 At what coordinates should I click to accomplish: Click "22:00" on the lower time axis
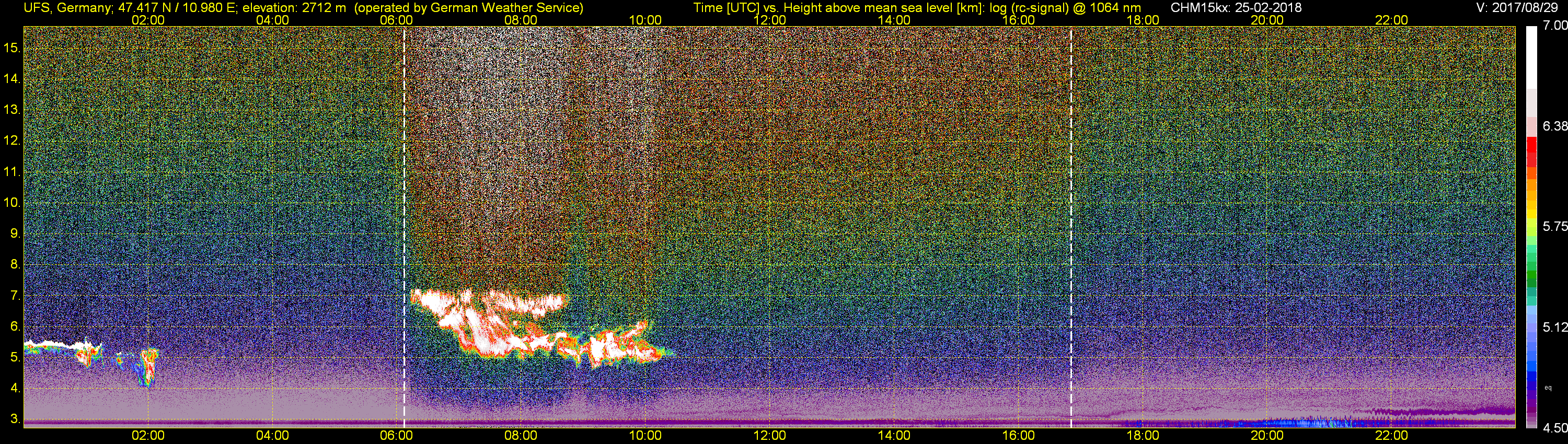tap(1391, 436)
